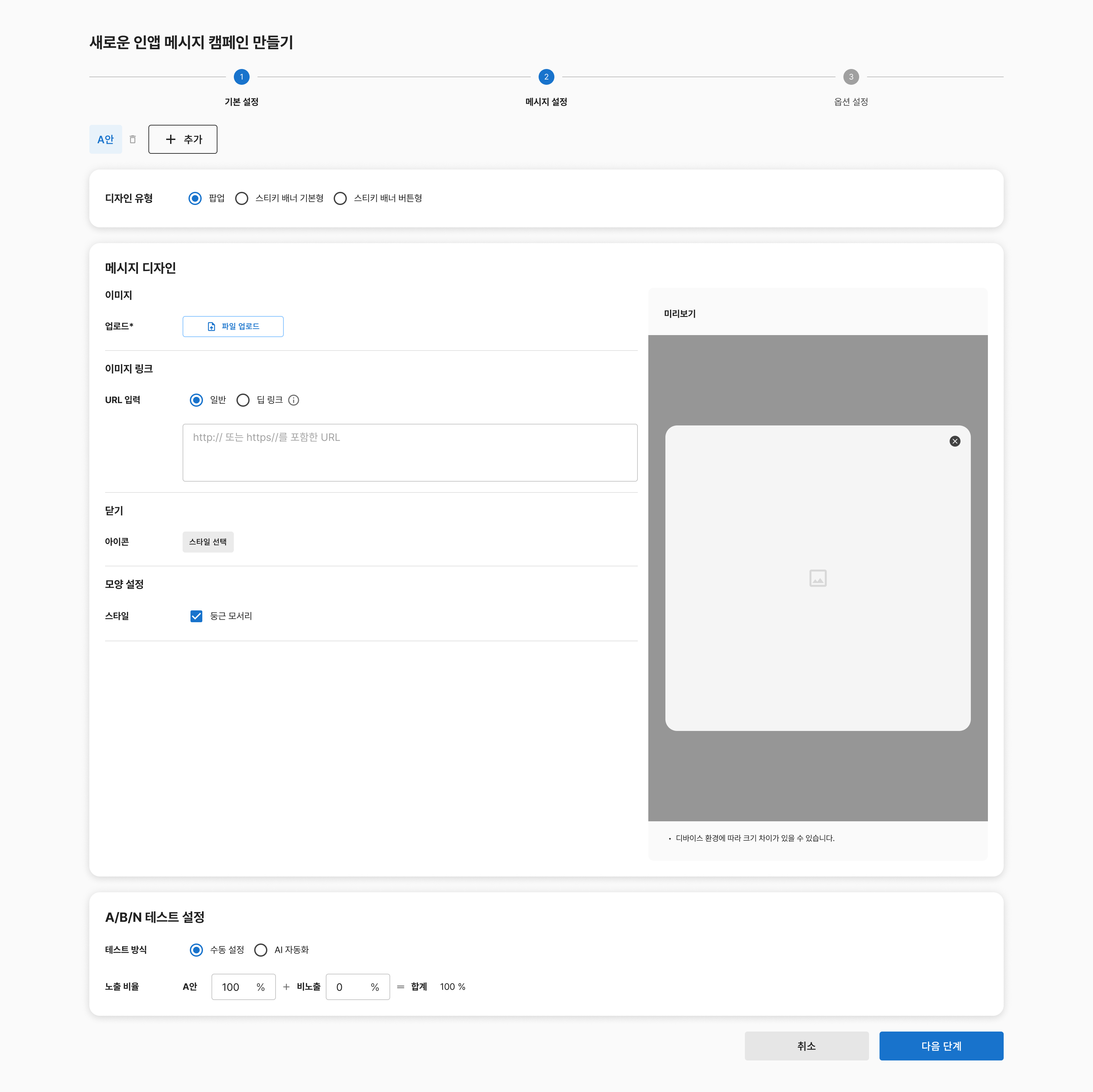Screen dimensions: 1093x1092
Task: Click step 2 메시지 설정 circle
Action: point(546,77)
